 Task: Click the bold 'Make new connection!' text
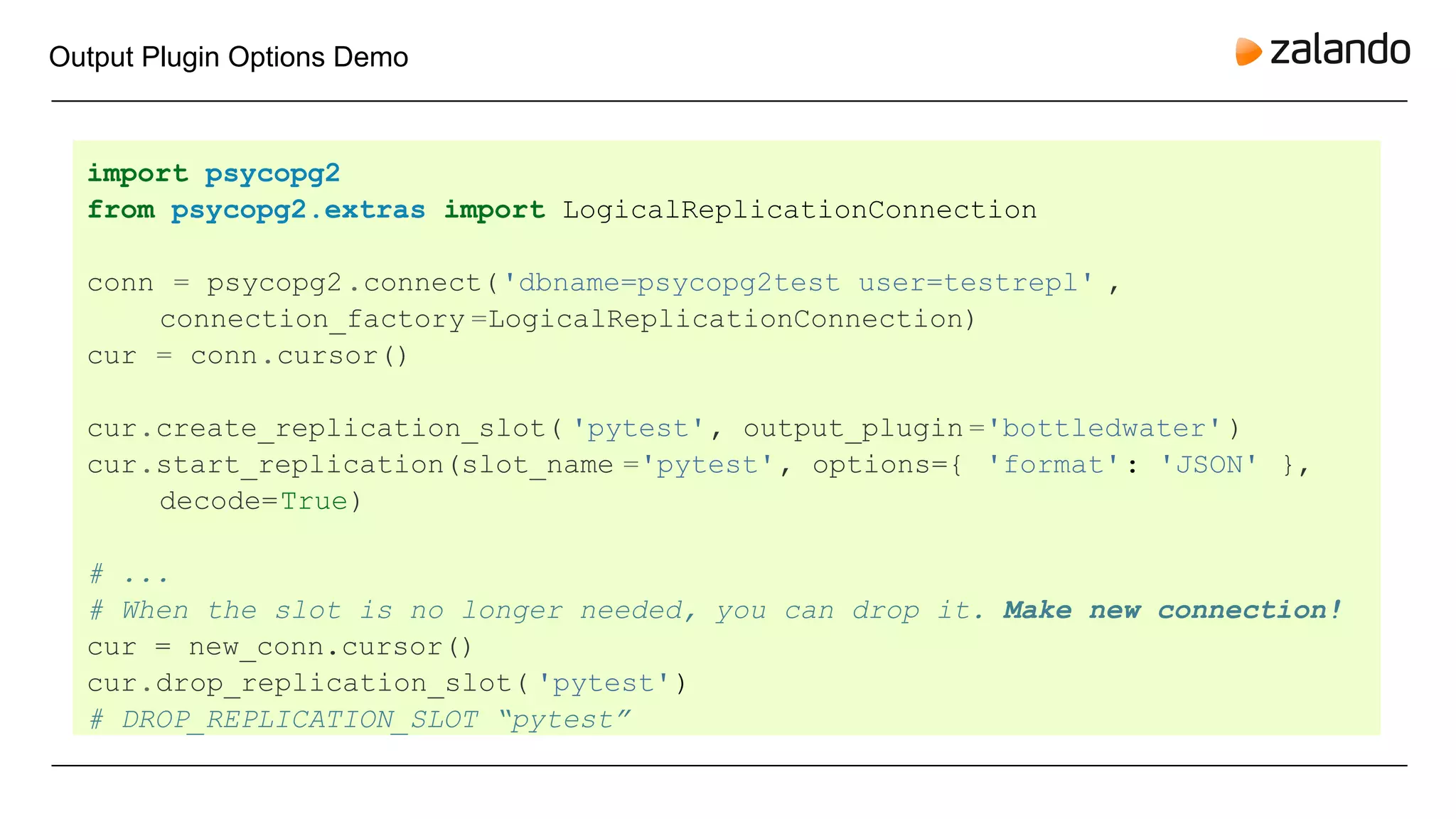click(1172, 610)
